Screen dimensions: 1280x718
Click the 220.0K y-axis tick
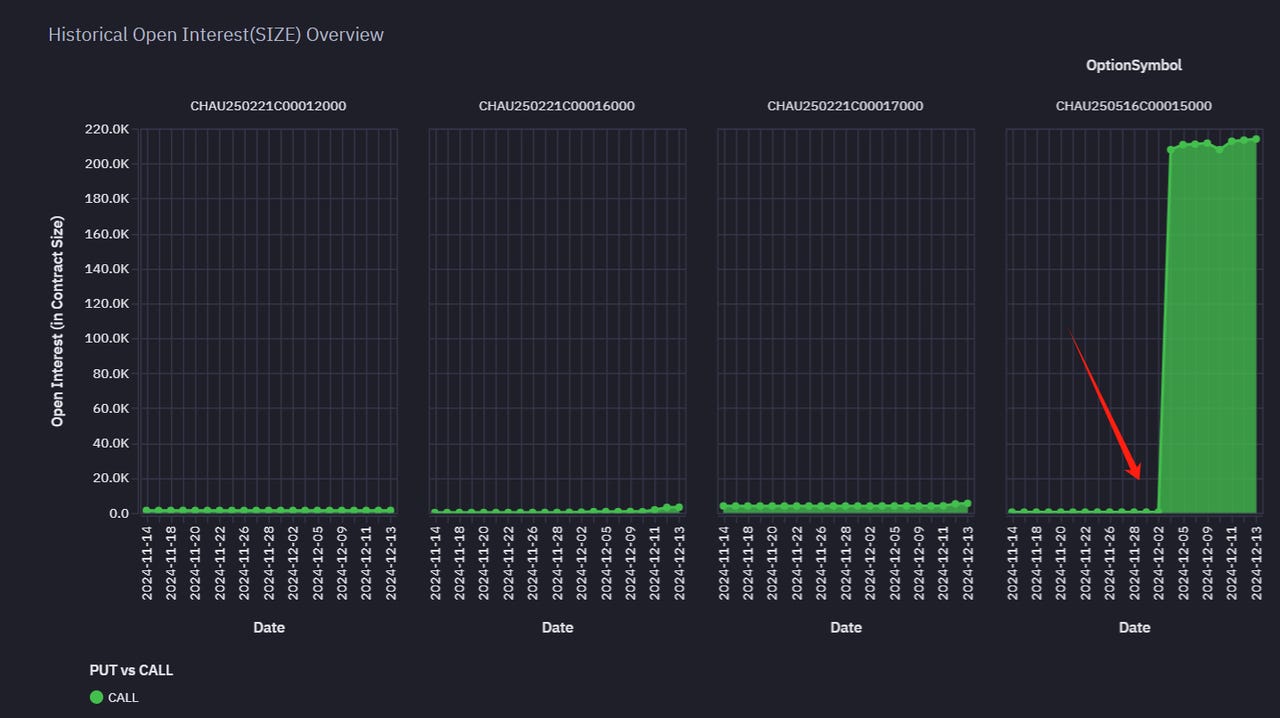point(105,129)
